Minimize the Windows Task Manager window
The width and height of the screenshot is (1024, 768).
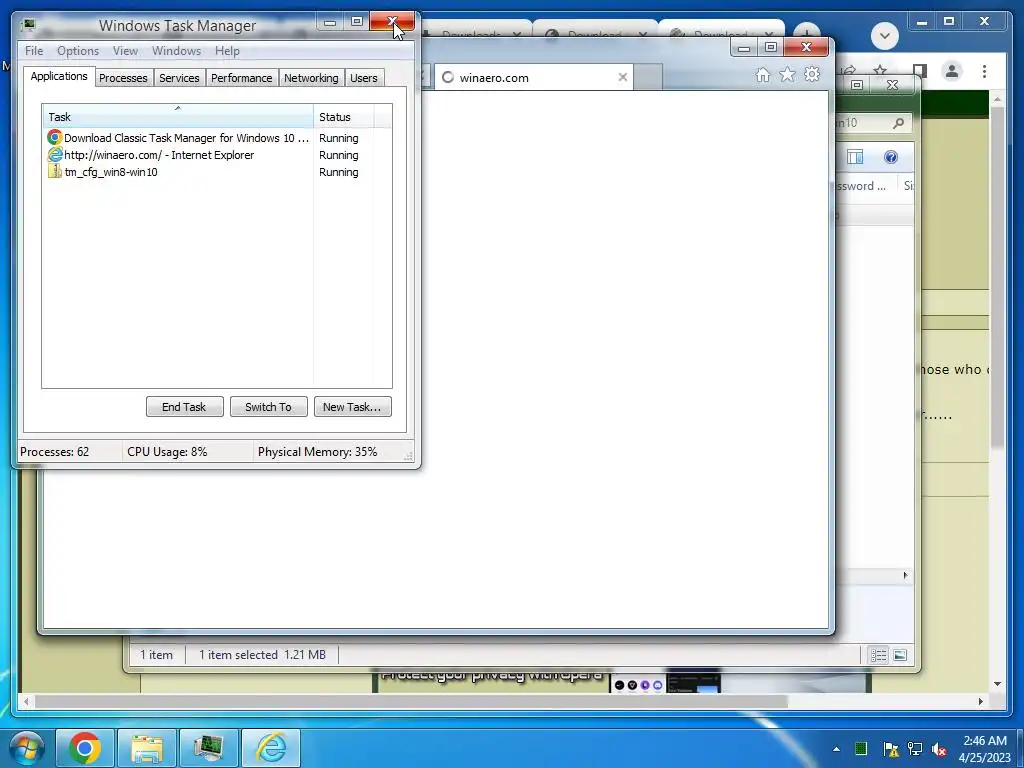[x=330, y=22]
